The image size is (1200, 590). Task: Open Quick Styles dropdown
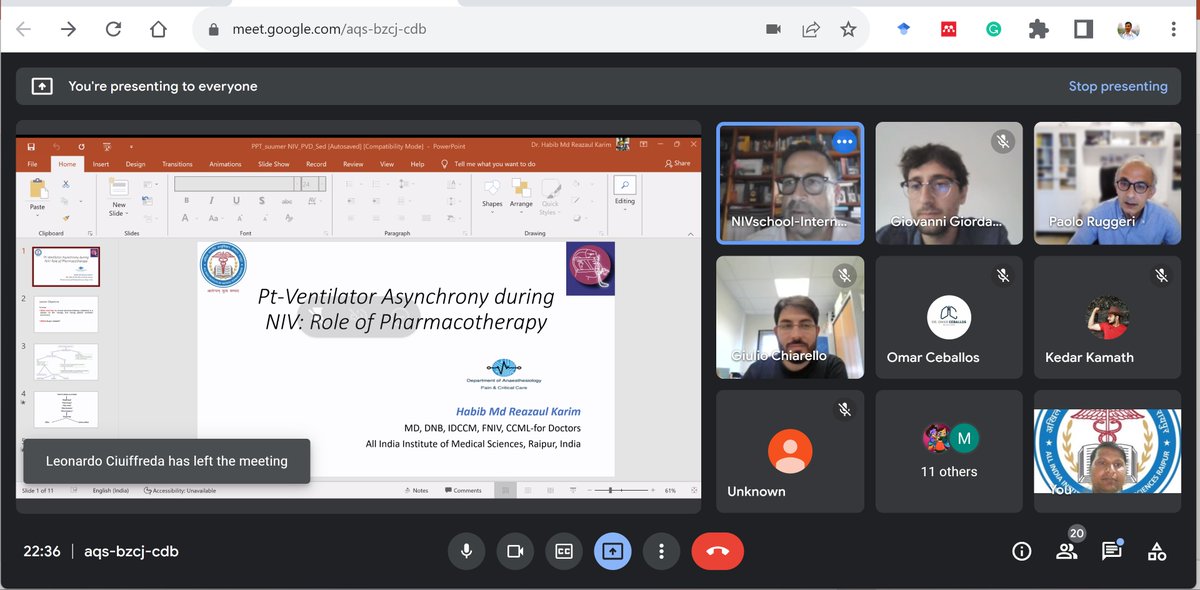tap(549, 196)
